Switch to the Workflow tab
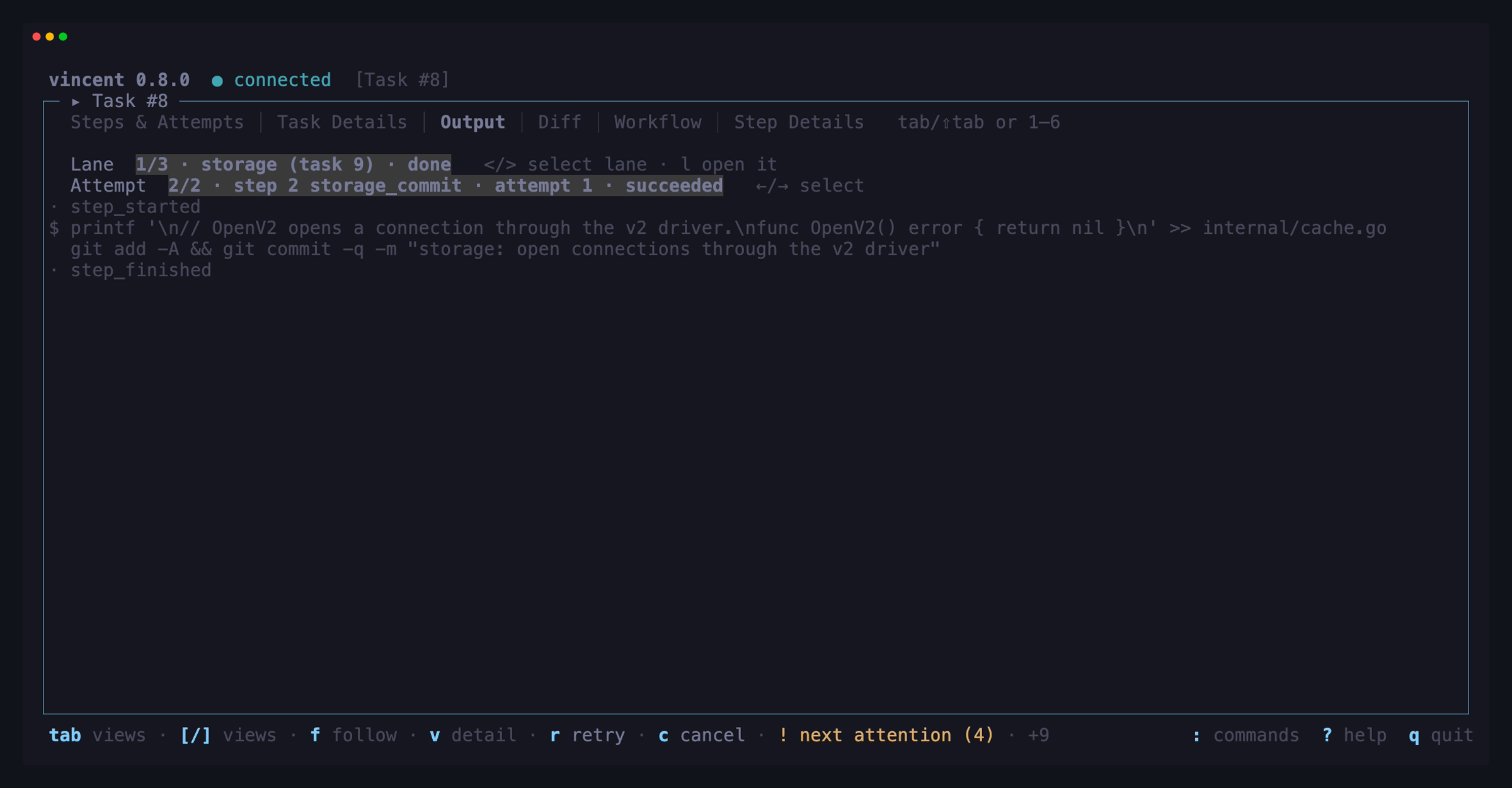Screen dimensions: 1512x788 (658, 122)
